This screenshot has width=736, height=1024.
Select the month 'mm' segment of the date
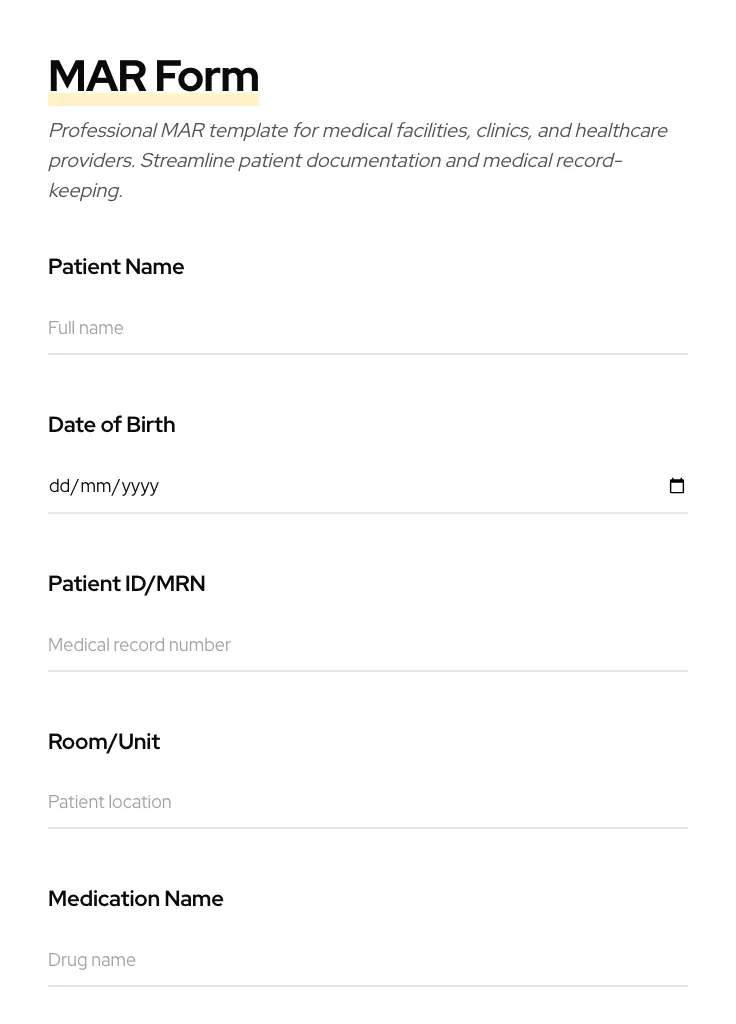click(x=95, y=486)
